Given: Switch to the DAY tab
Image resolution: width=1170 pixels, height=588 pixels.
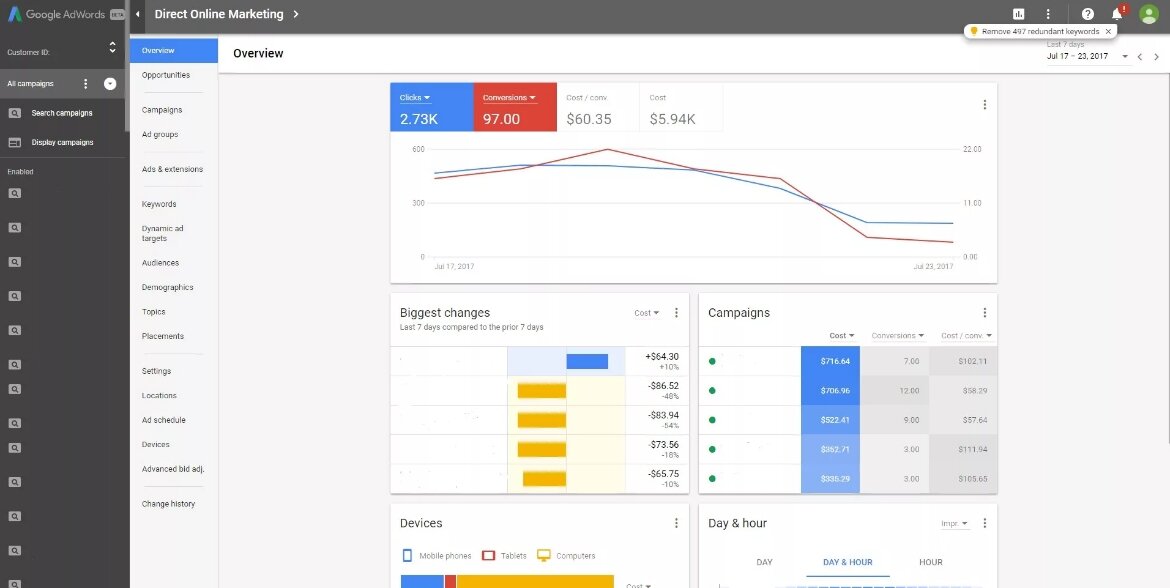Looking at the screenshot, I should (x=765, y=563).
